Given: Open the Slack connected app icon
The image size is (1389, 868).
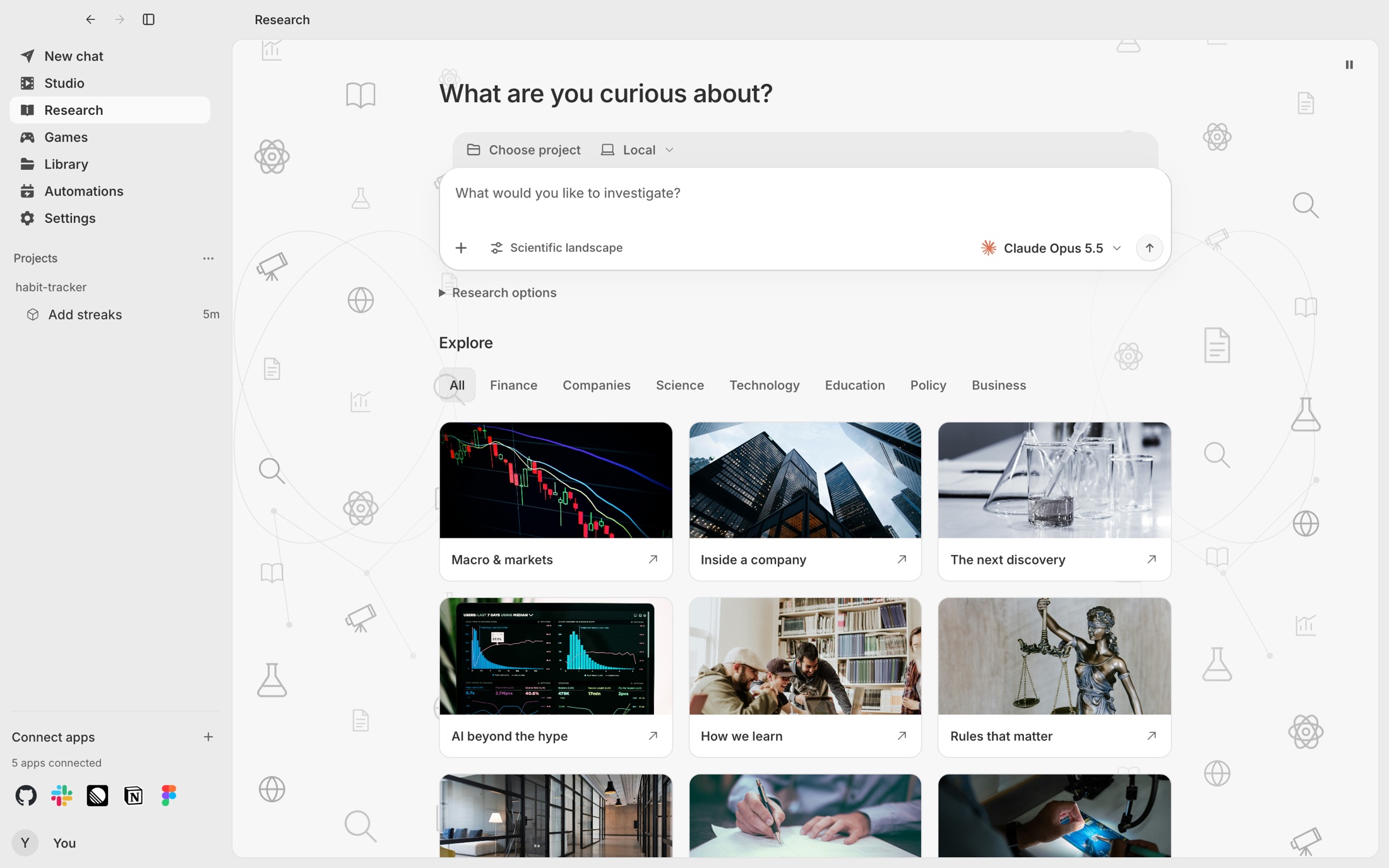Looking at the screenshot, I should [62, 795].
